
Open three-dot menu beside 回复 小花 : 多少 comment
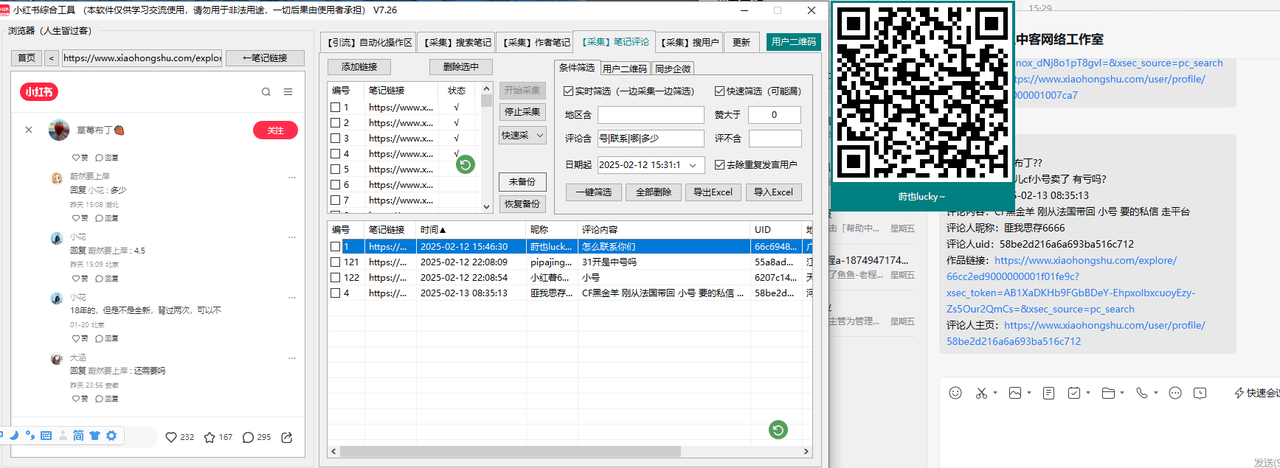292,177
